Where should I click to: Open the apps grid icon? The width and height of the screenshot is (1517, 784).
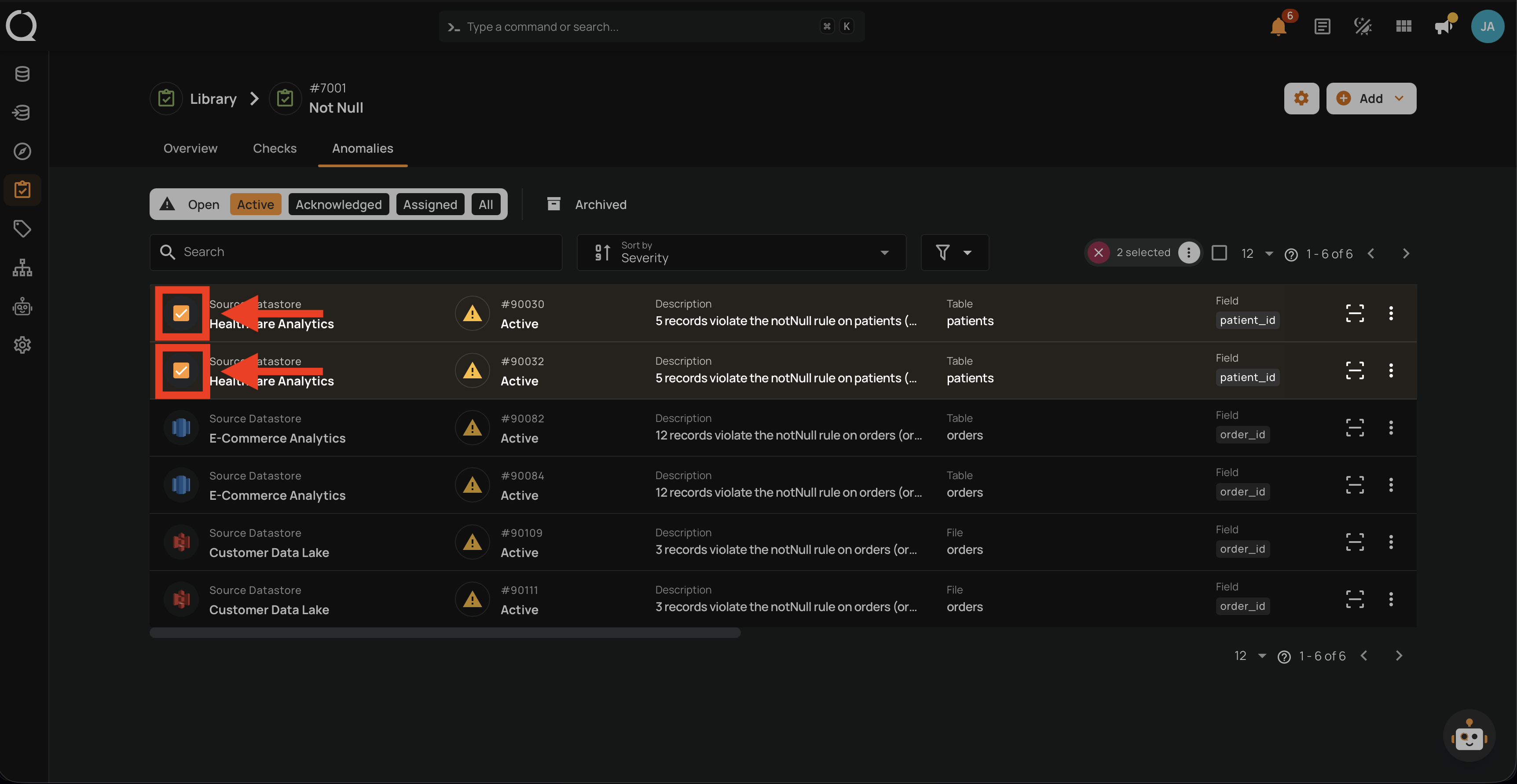click(1404, 26)
